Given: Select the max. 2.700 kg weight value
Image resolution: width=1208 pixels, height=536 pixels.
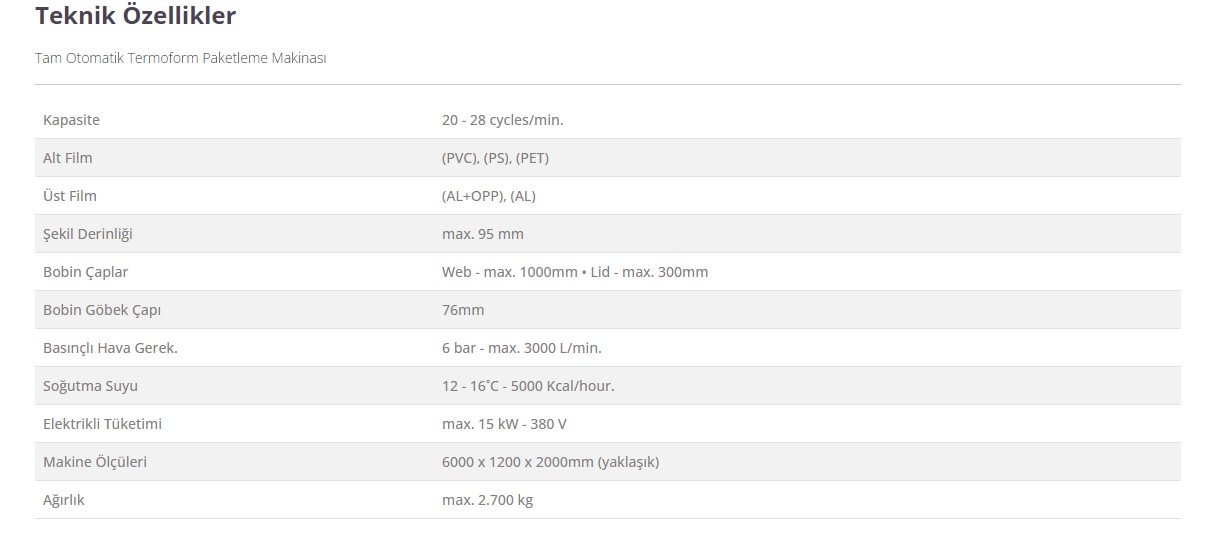Looking at the screenshot, I should tap(487, 500).
